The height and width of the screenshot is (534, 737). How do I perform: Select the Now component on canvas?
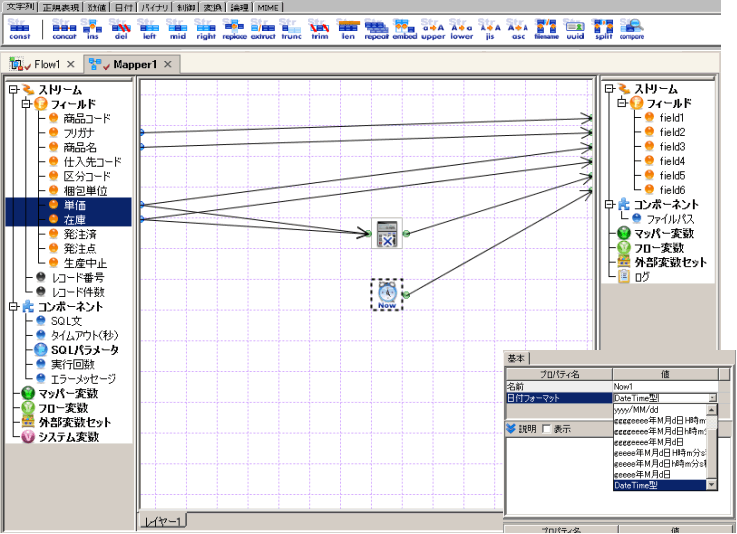(x=387, y=294)
